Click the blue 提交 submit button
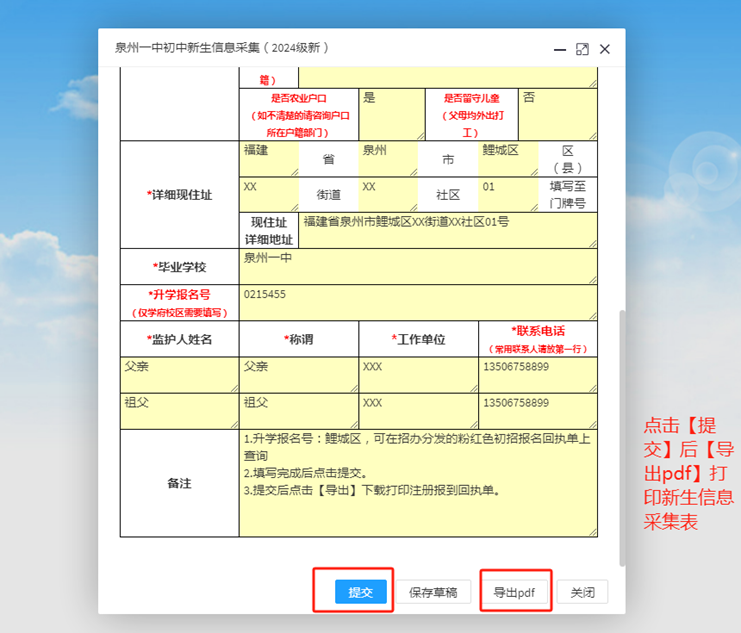 click(360, 592)
